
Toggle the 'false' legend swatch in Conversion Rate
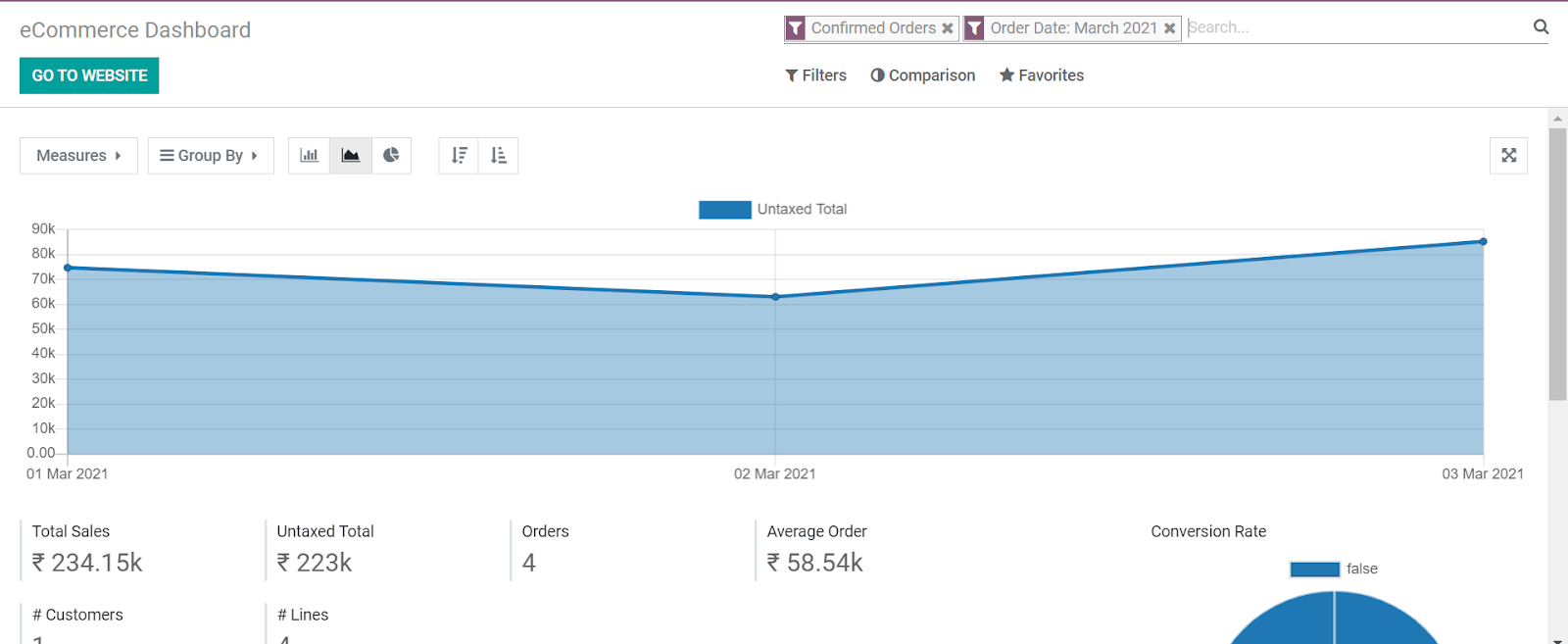pyautogui.click(x=1314, y=570)
